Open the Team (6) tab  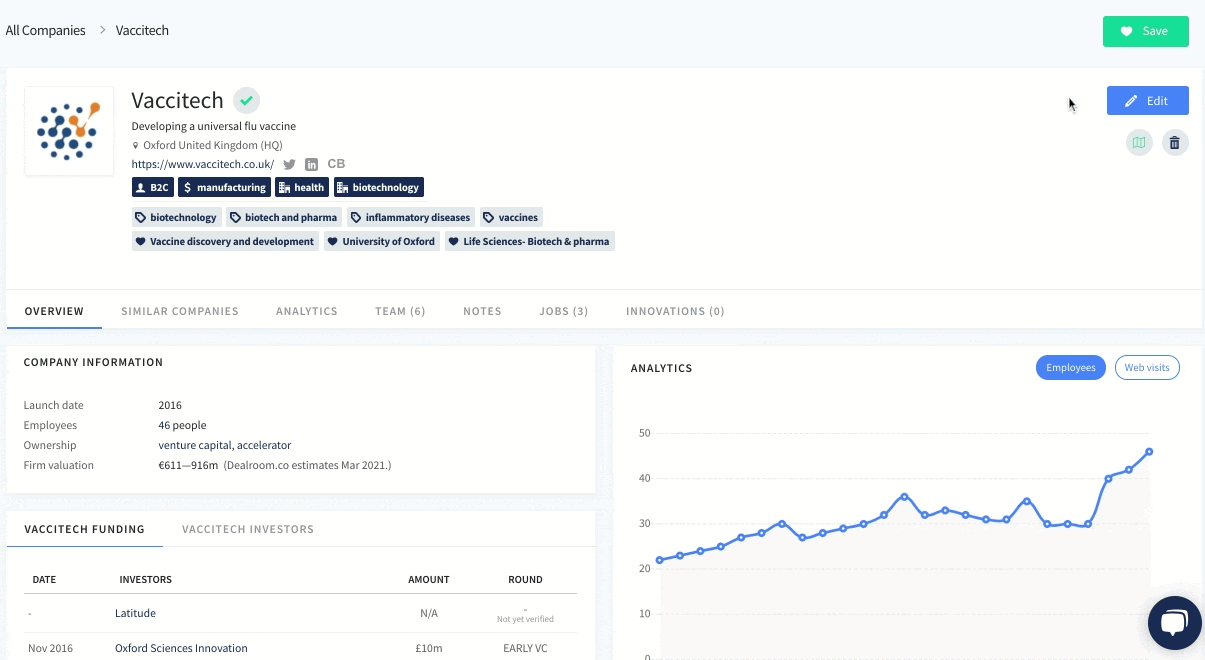[400, 311]
